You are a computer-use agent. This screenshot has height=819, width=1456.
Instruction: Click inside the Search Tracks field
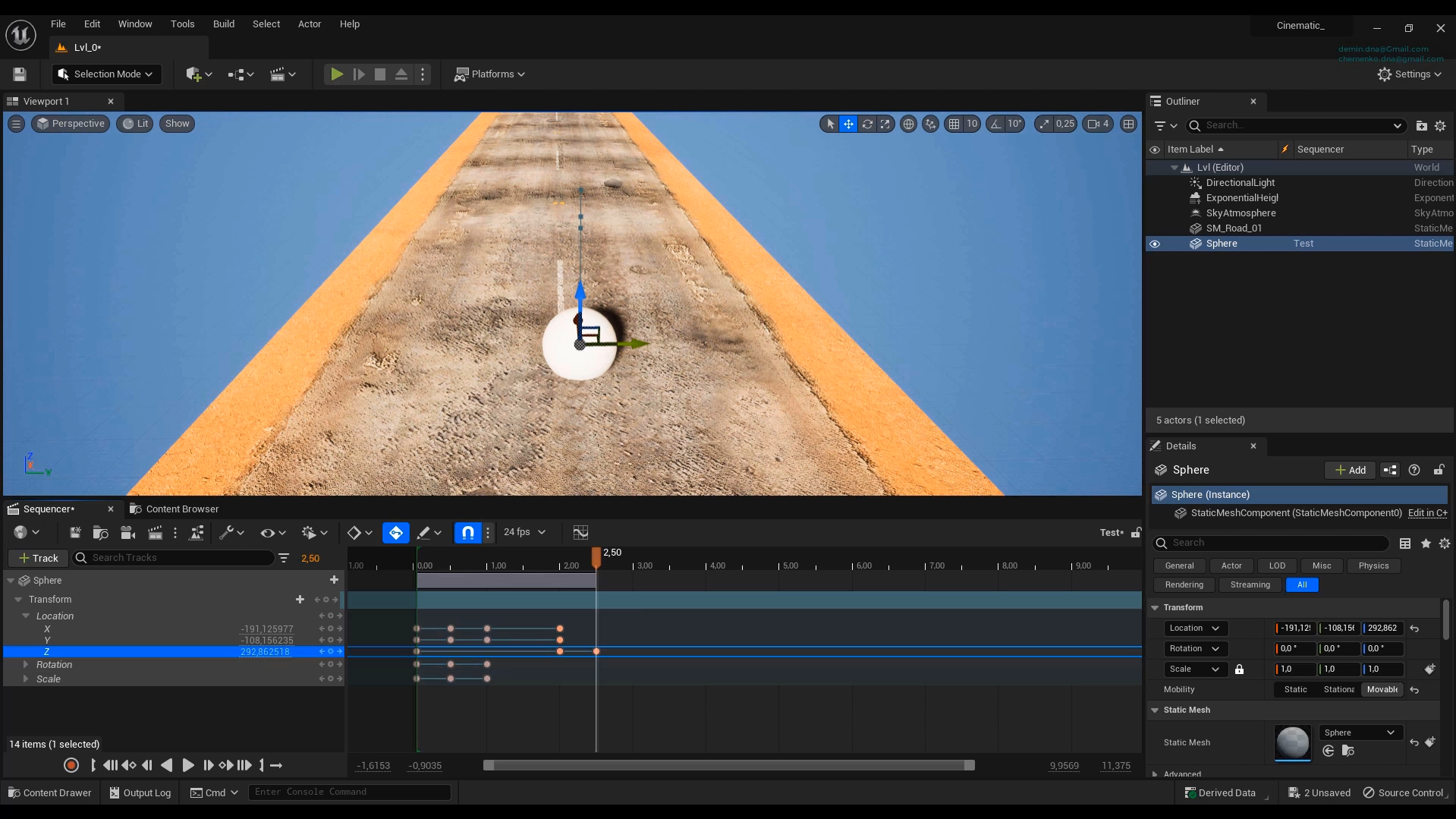[x=175, y=558]
